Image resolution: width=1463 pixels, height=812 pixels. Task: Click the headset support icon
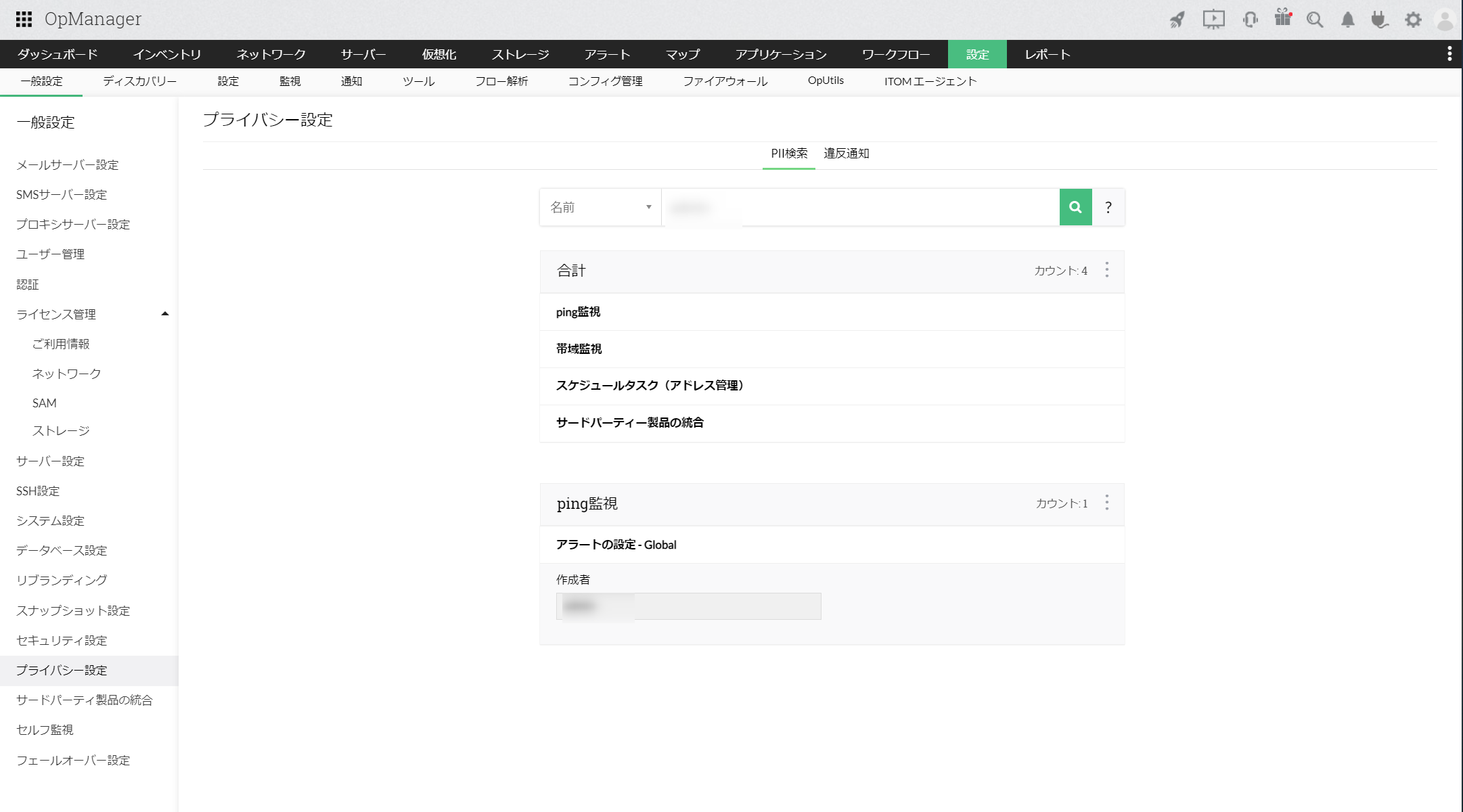[1250, 20]
